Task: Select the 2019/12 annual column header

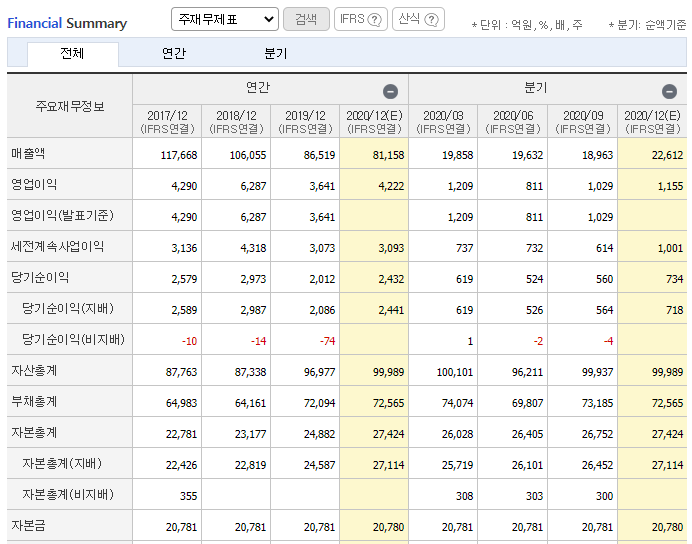Action: 305,121
